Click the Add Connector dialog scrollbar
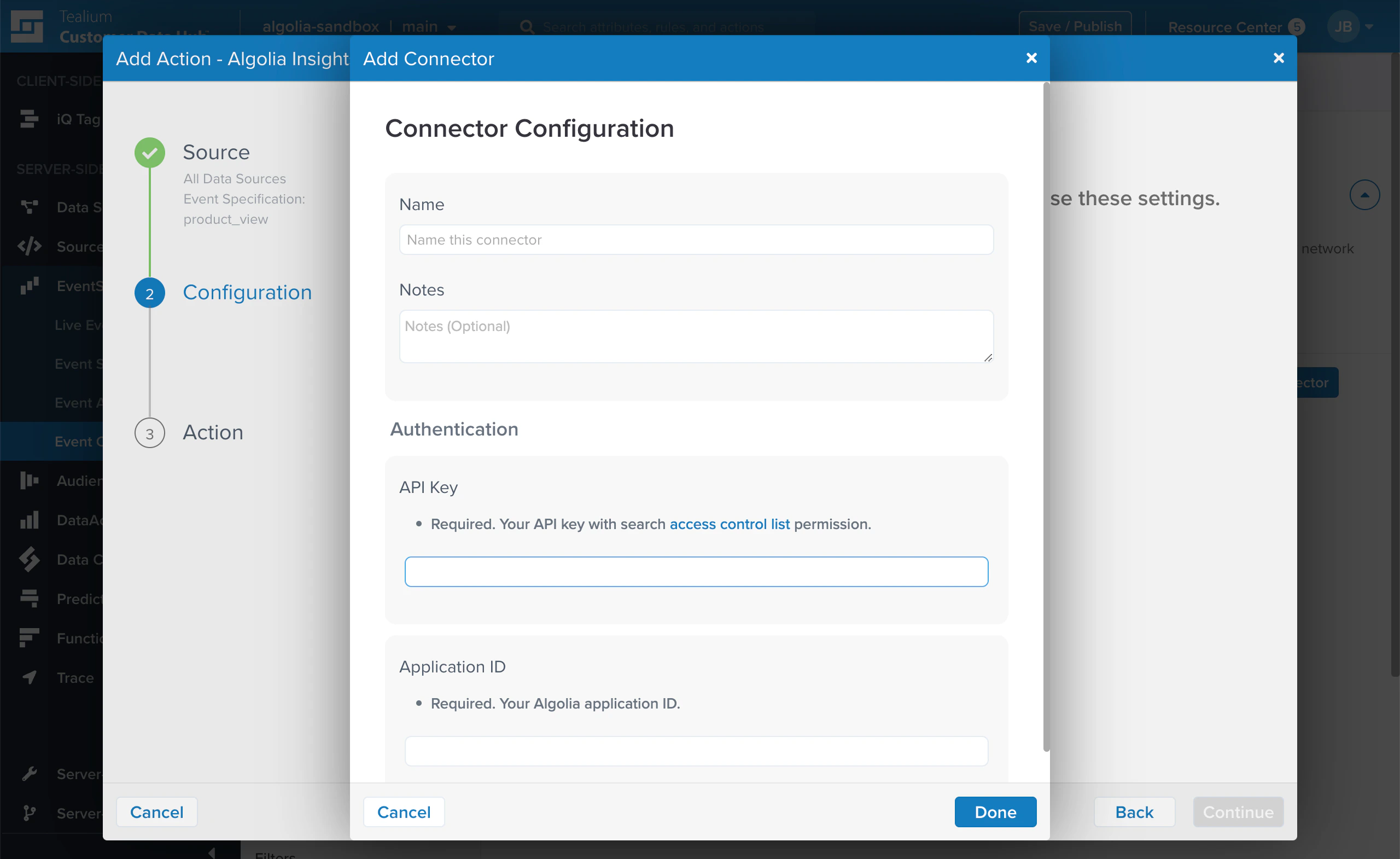Viewport: 1400px width, 859px height. coord(1046,417)
